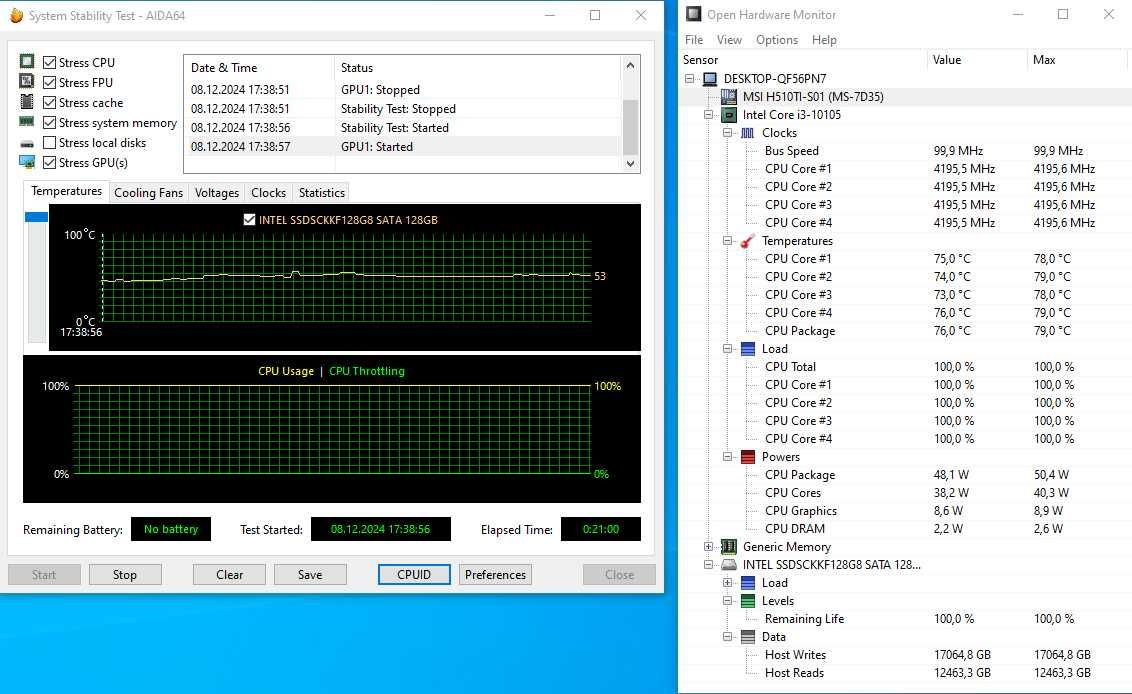Untick INTEL SSDSCKKF128G8 graph checkbox
Viewport: 1132px width, 694px height.
pos(249,220)
